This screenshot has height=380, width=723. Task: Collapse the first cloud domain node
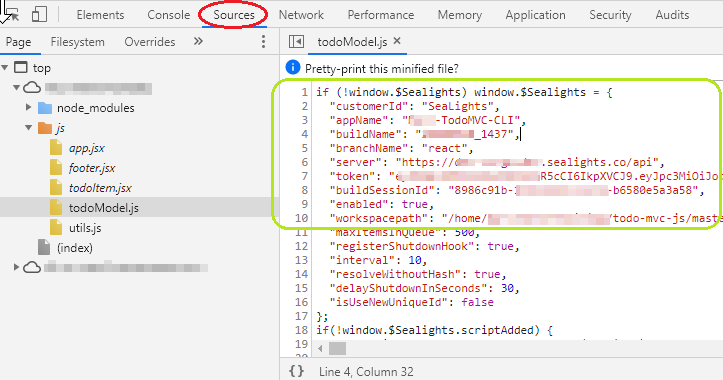17,87
